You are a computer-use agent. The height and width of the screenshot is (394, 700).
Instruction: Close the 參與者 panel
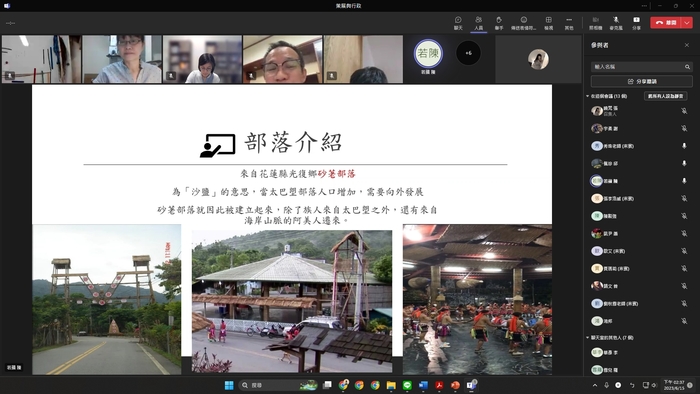[687, 45]
